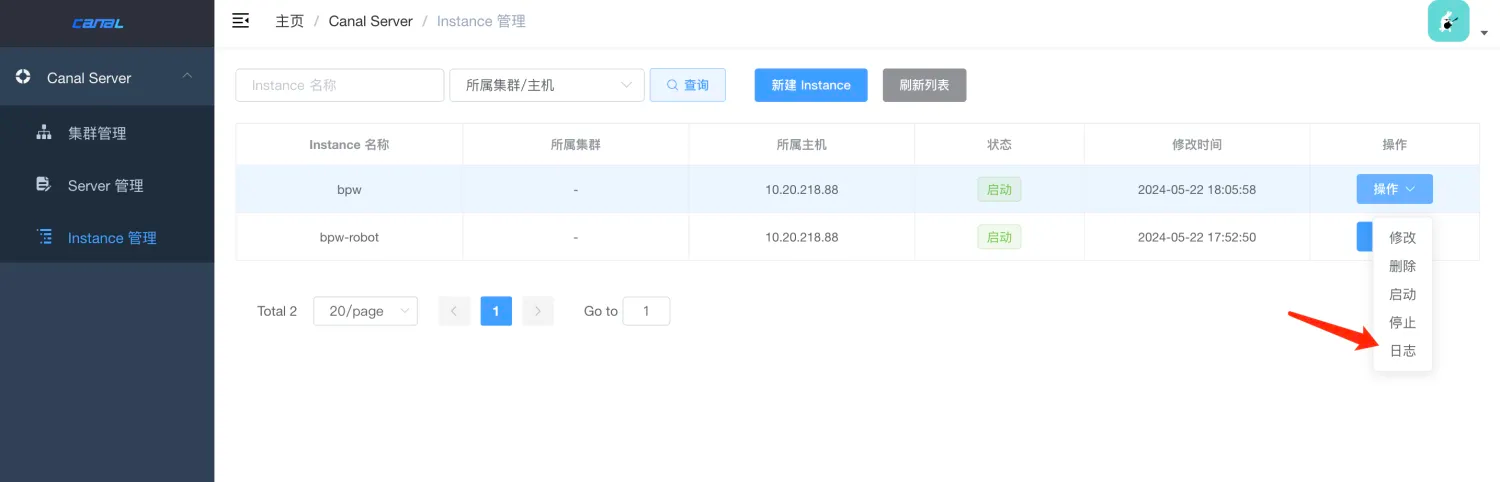Click host 10.20.218.88 in bpw-robot row

click(x=802, y=237)
